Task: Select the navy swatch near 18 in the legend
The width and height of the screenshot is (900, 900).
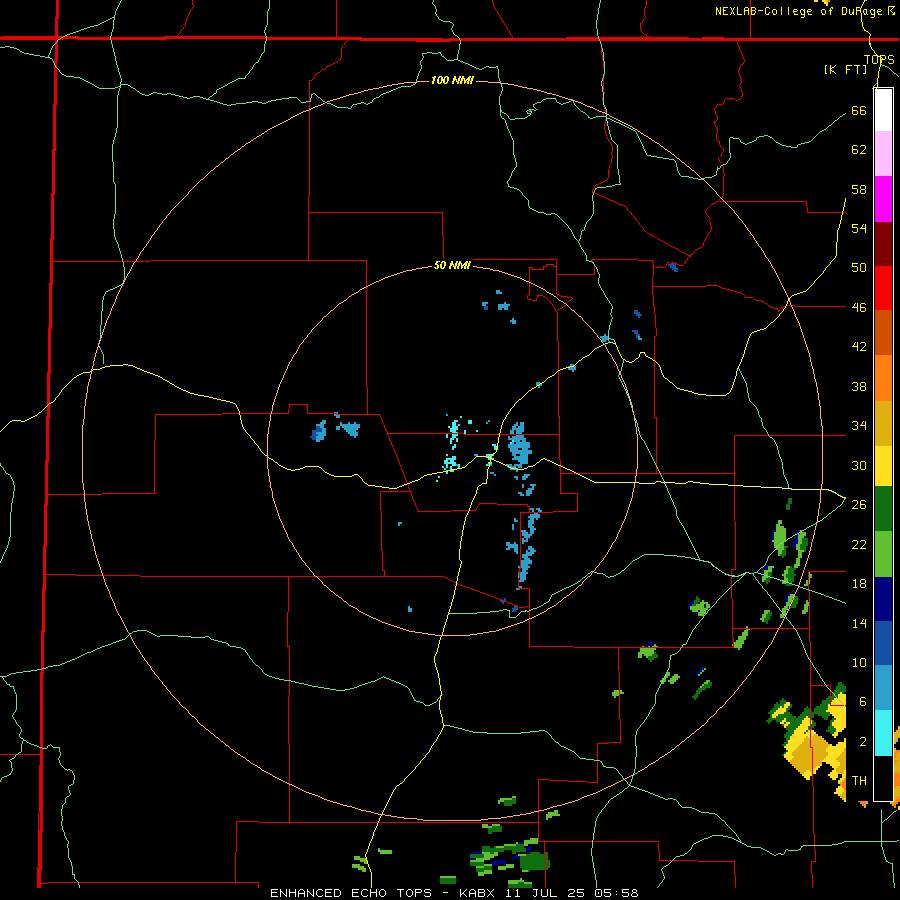Action: (883, 599)
